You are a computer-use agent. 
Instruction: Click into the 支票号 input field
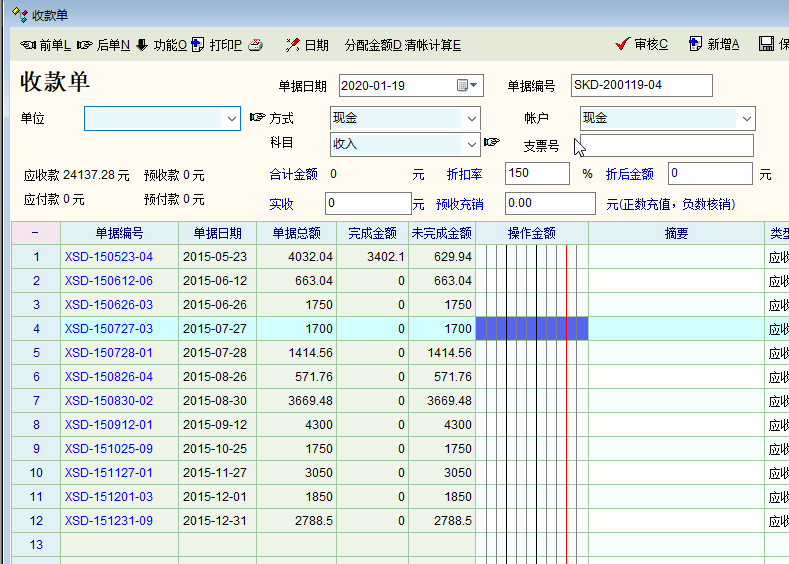(666, 146)
